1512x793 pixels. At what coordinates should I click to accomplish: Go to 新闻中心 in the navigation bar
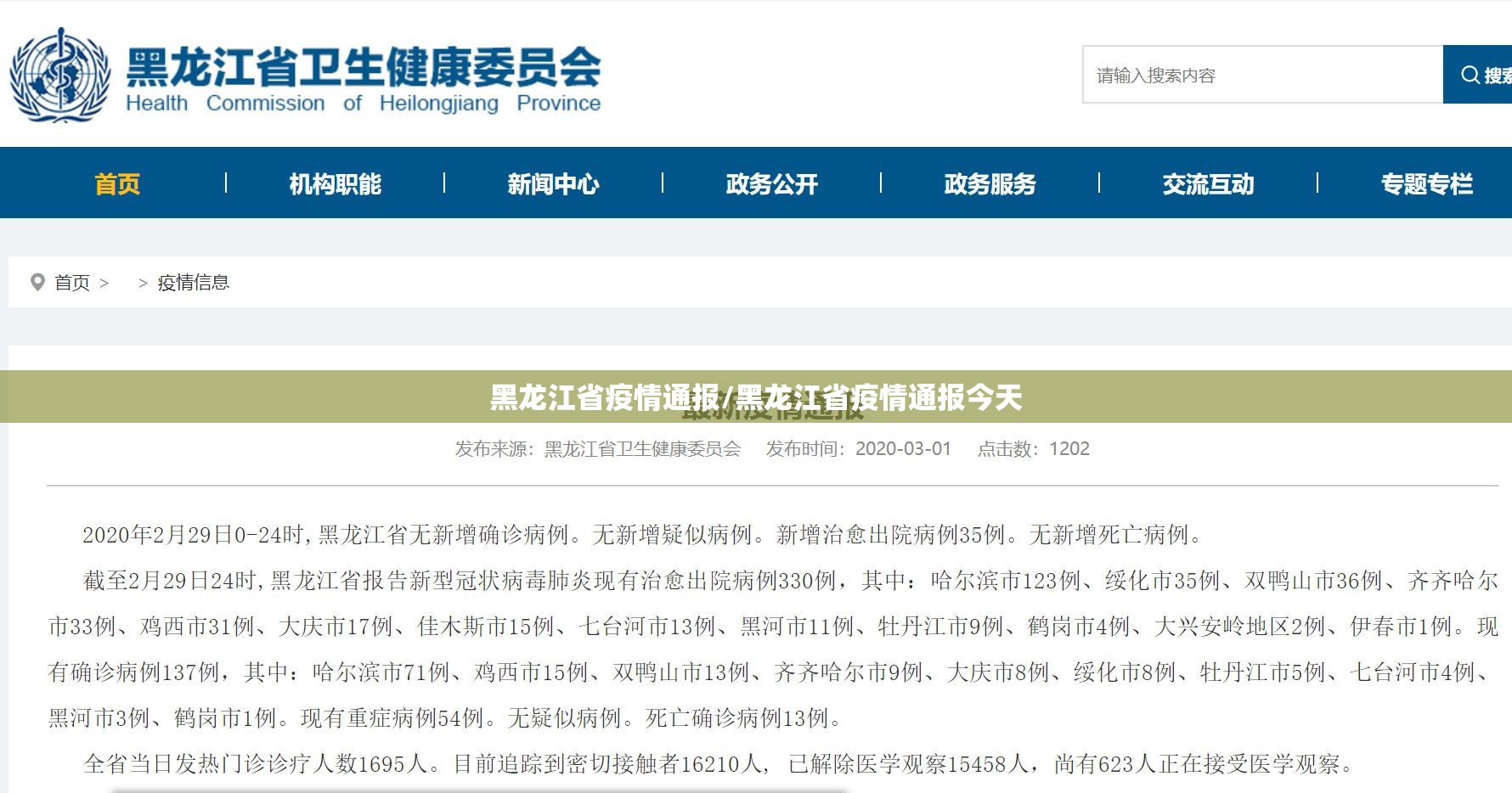[553, 183]
